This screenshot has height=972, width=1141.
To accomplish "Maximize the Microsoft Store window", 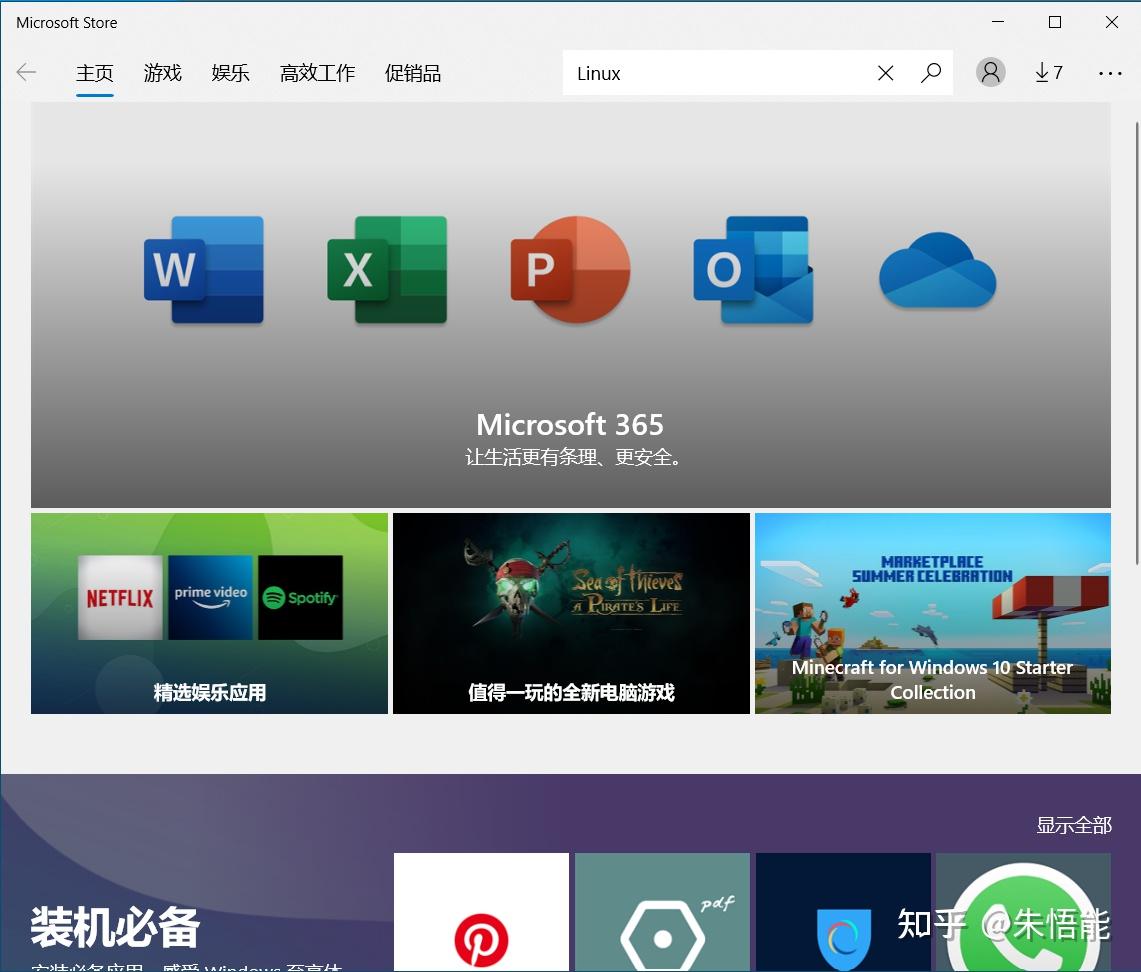I will [x=1054, y=22].
